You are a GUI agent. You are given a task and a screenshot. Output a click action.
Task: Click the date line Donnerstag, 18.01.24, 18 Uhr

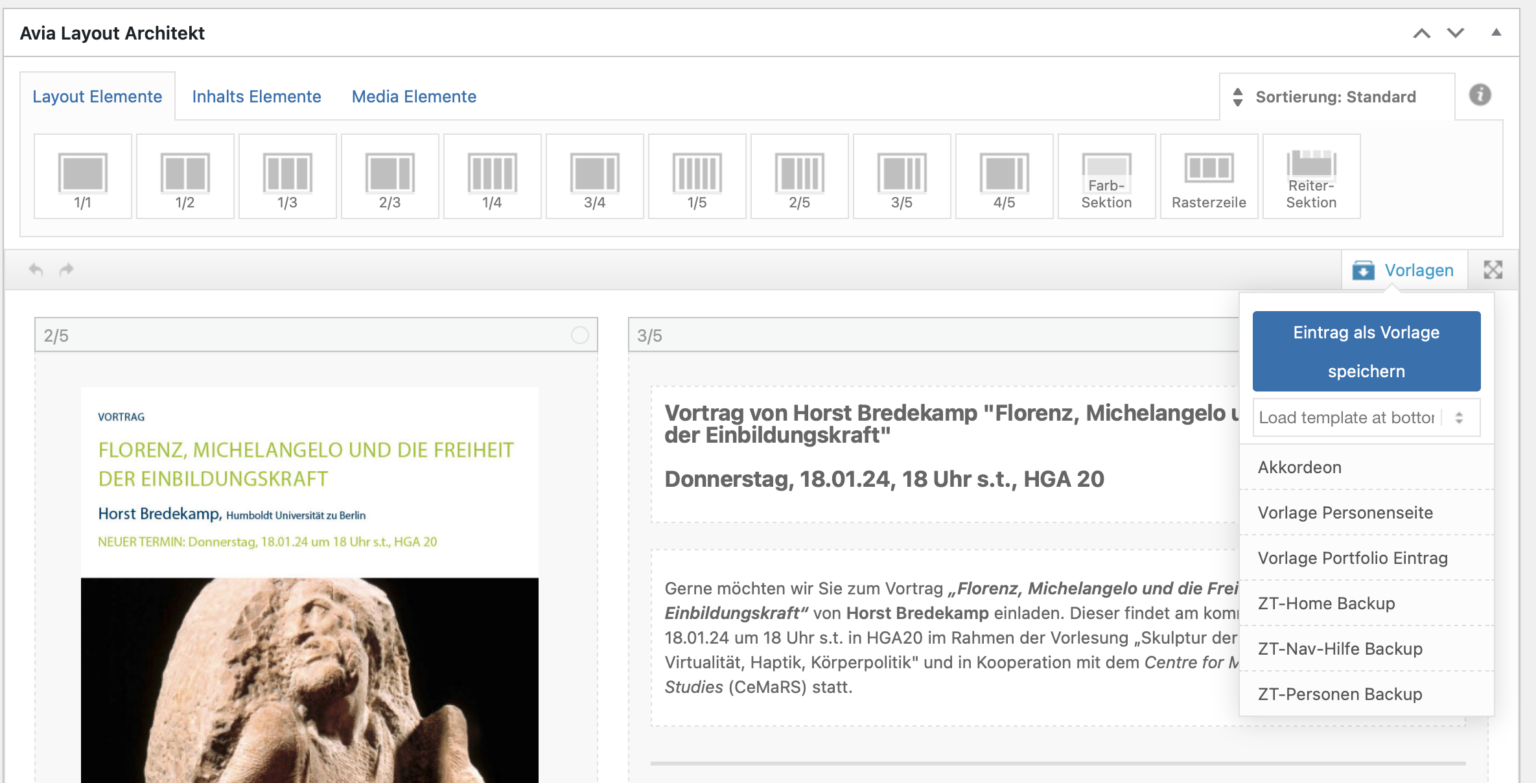click(884, 479)
